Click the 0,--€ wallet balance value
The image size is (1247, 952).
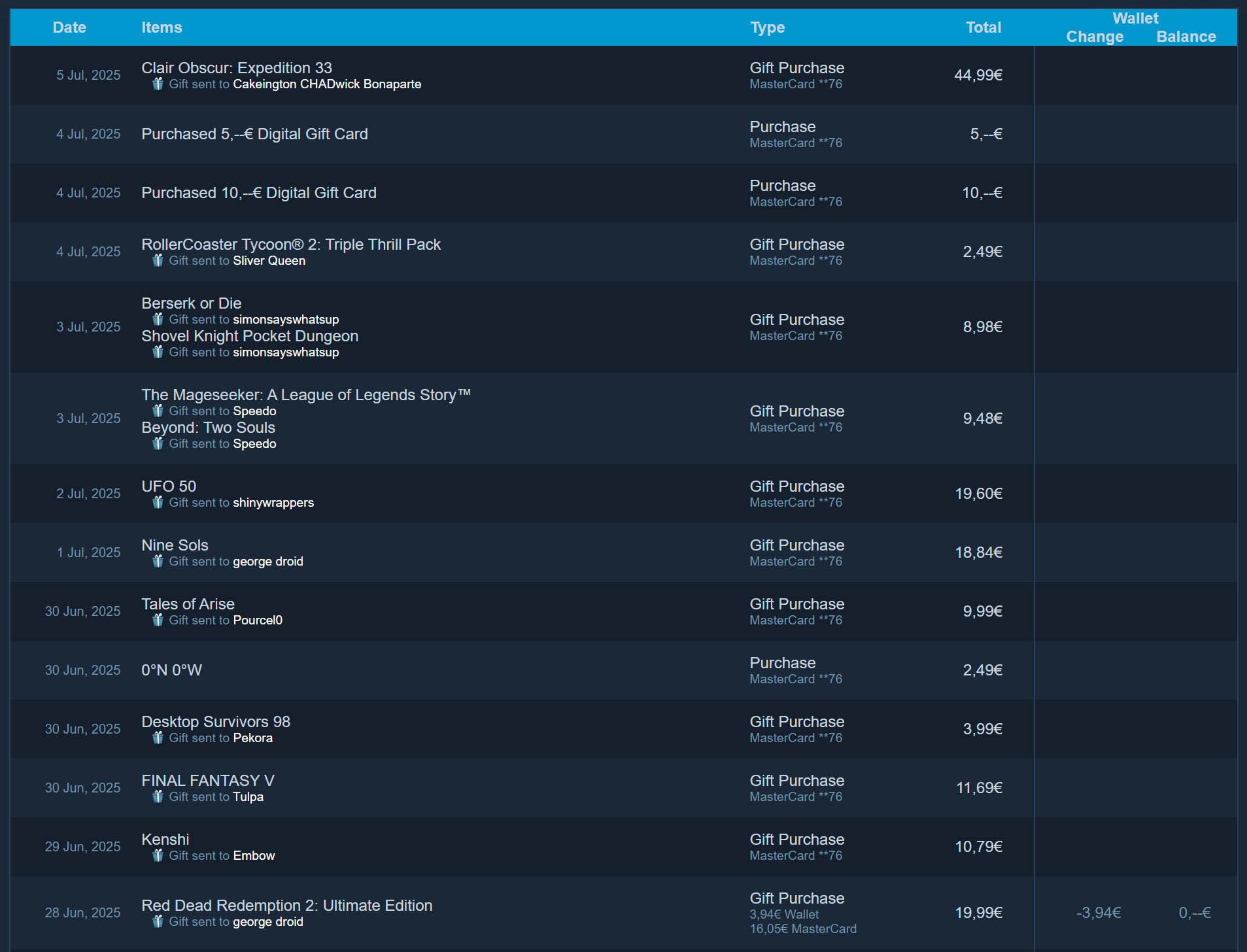pos(1195,913)
